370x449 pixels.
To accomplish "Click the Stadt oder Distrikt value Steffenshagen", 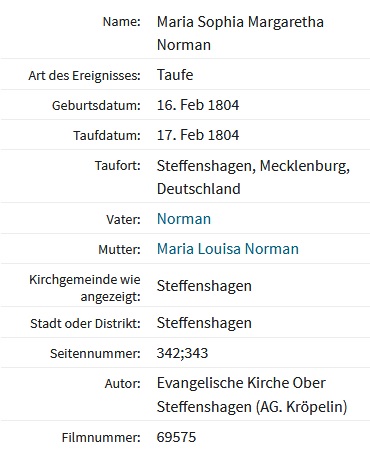I will [x=204, y=323].
